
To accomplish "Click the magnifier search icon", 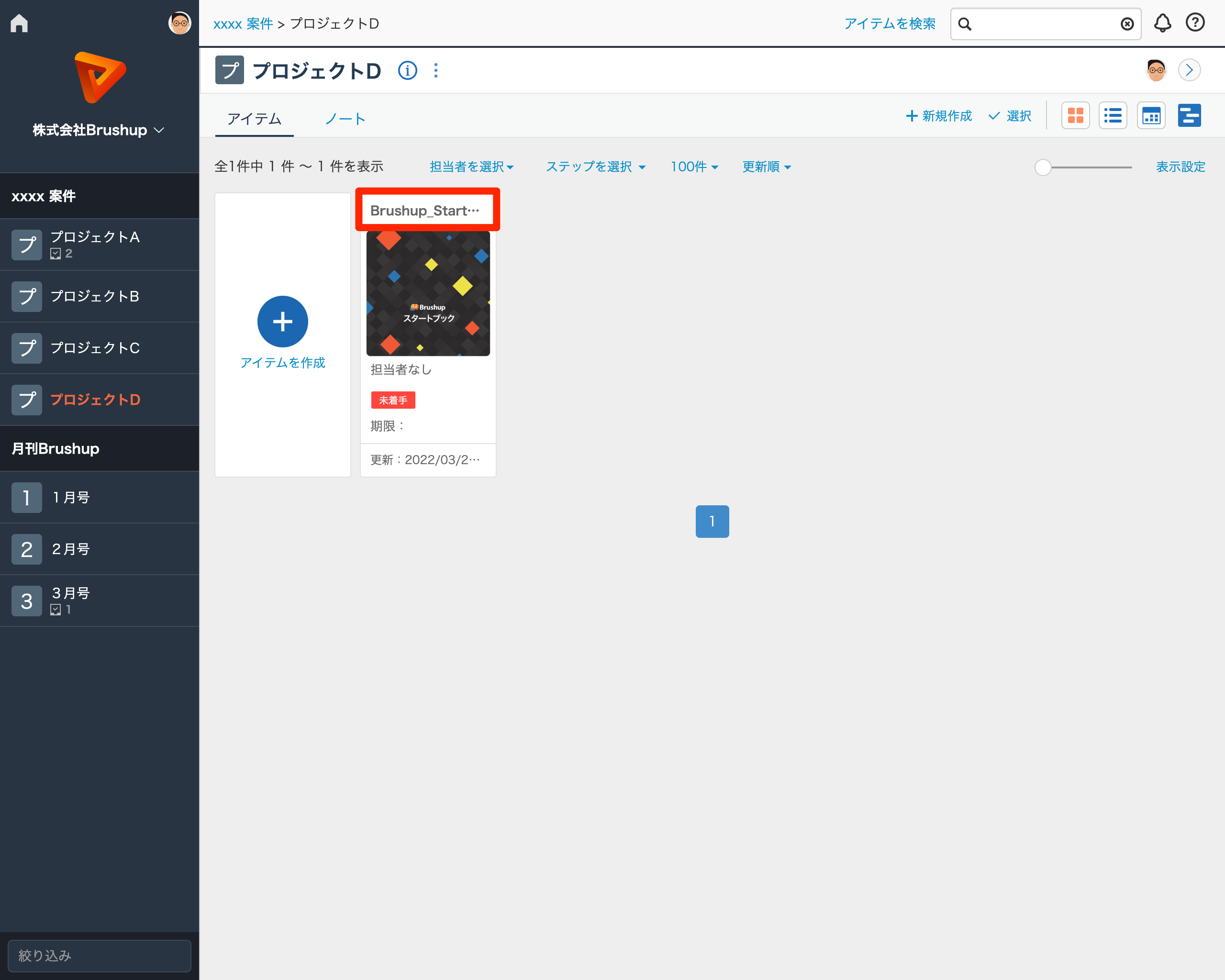I will click(x=965, y=24).
